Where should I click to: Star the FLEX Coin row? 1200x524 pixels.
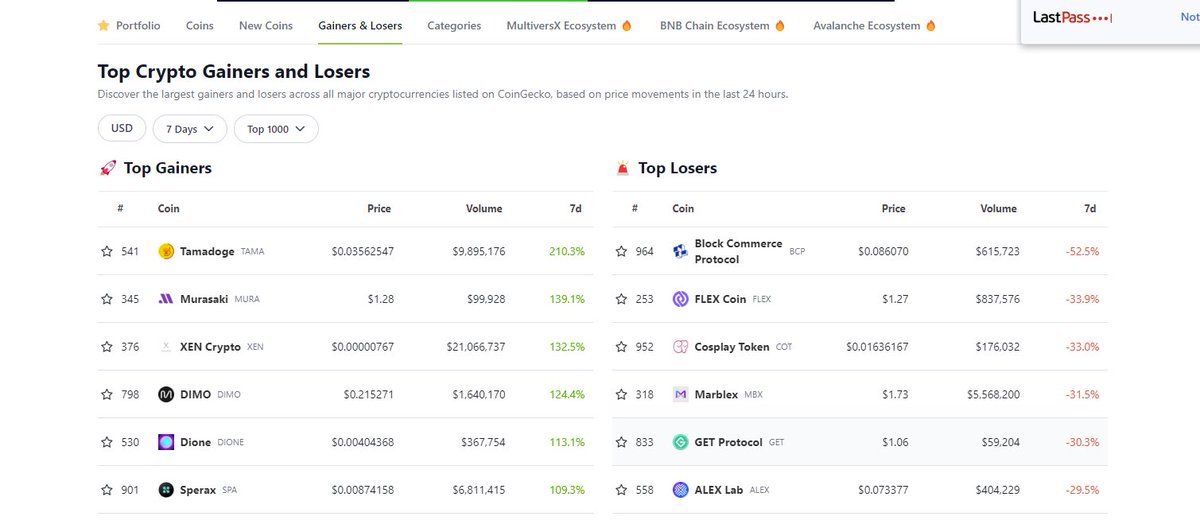tap(622, 299)
